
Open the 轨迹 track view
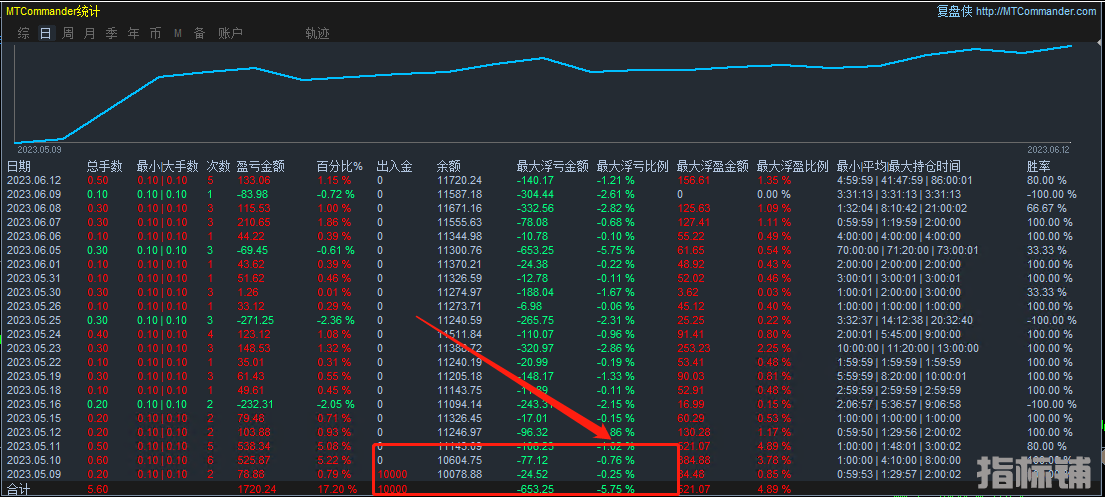[317, 33]
